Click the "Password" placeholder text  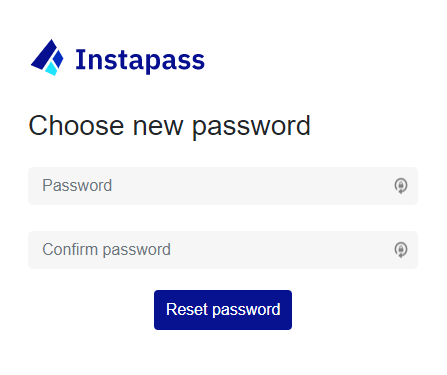77,186
